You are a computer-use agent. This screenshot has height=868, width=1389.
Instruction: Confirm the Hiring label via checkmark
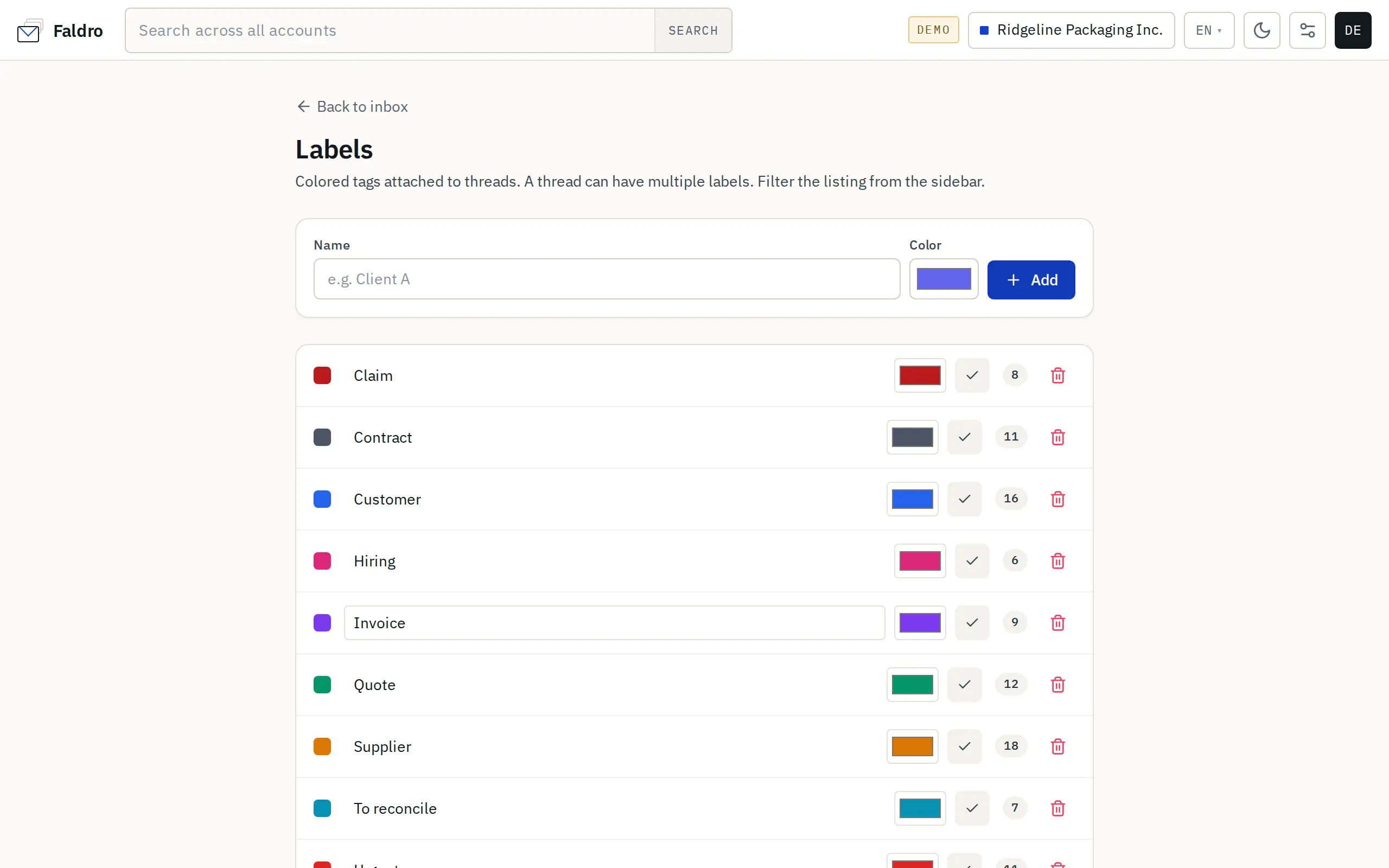click(972, 561)
